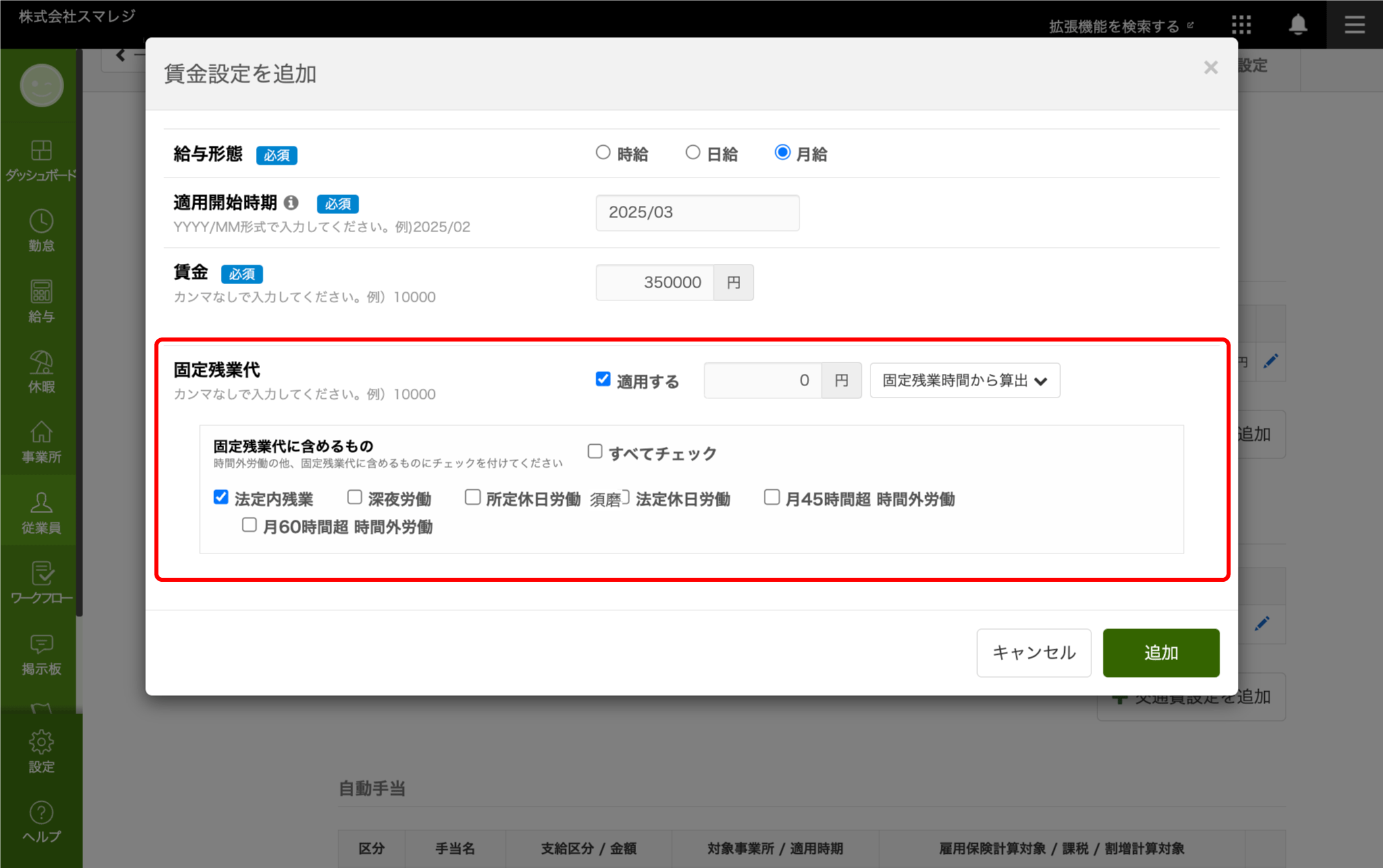
Task: Open the hamburger menu at top right
Action: tap(1354, 25)
